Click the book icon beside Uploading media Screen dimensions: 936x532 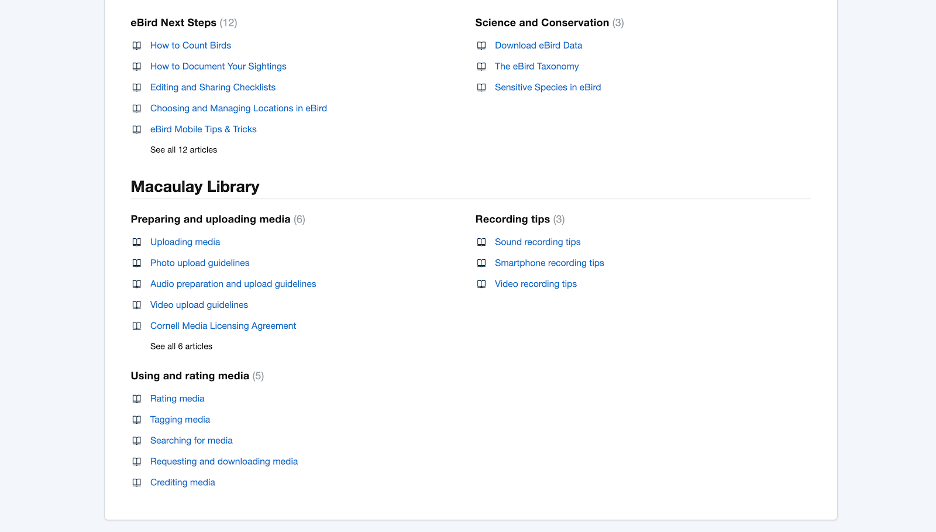pos(137,242)
